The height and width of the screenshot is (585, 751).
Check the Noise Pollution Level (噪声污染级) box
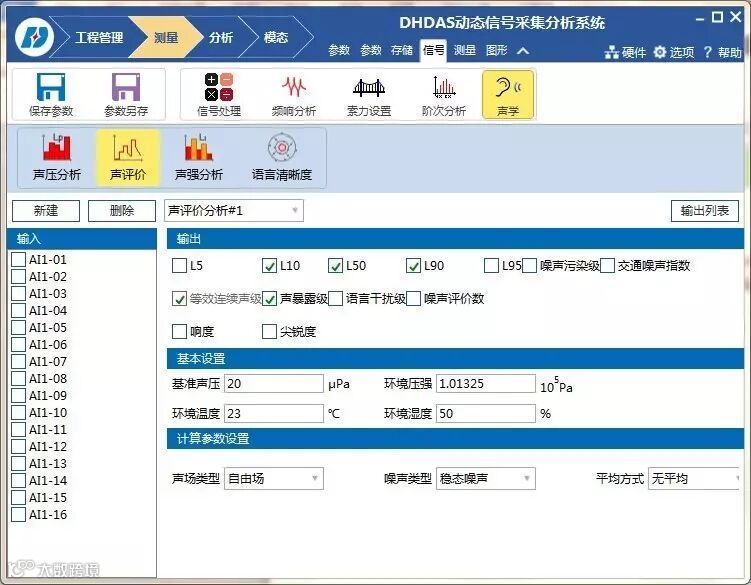[529, 265]
